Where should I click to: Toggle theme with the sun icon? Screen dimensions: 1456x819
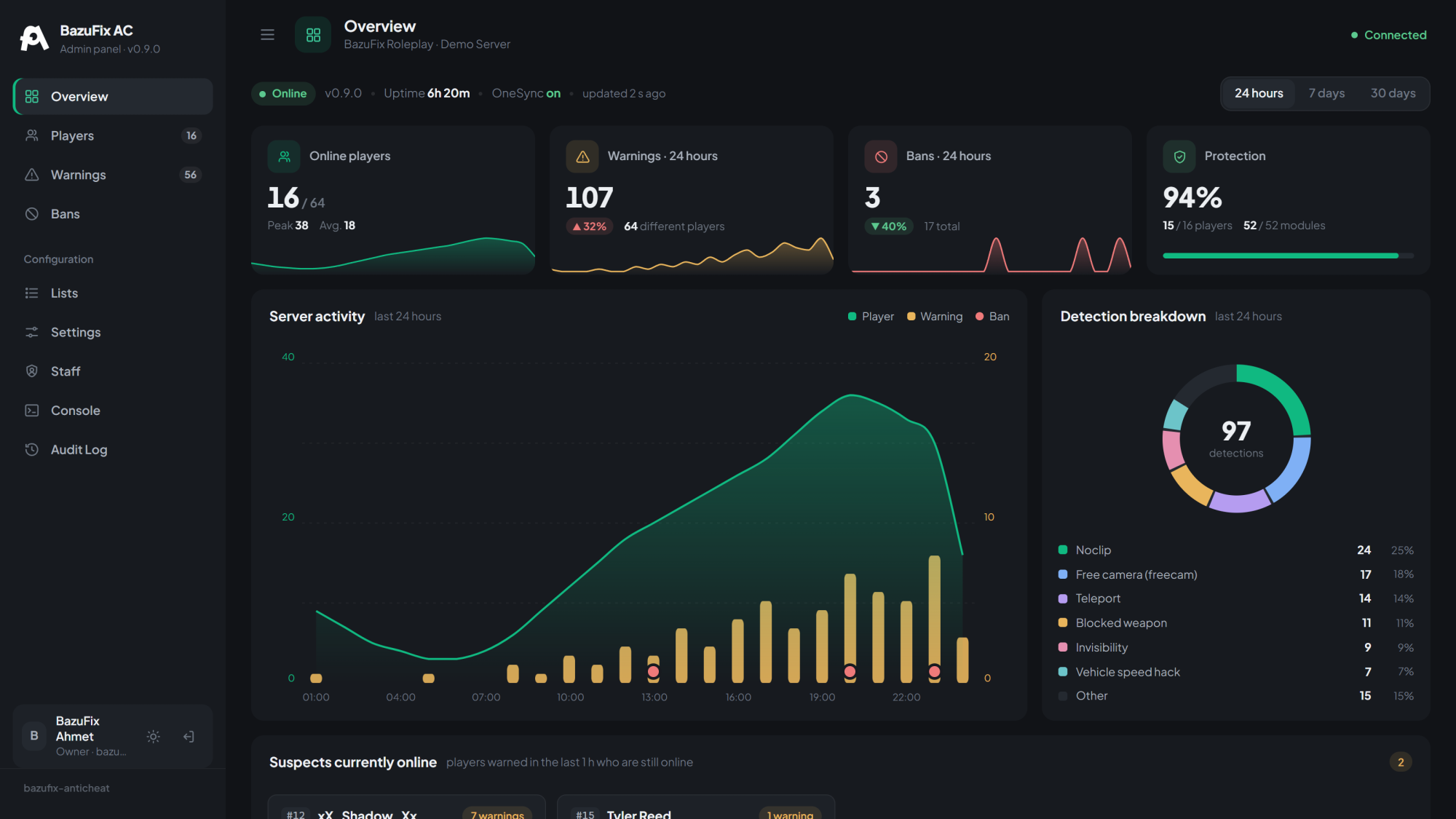(x=153, y=737)
